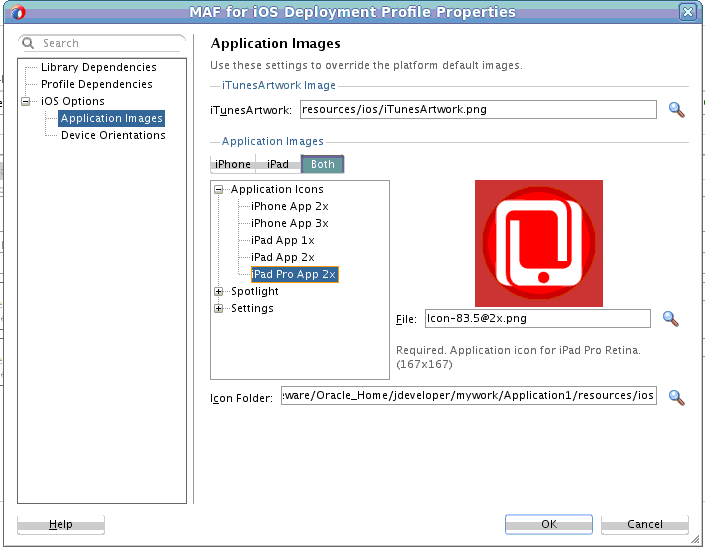
Task: Click browse magnifier next to File field
Action: click(670, 319)
